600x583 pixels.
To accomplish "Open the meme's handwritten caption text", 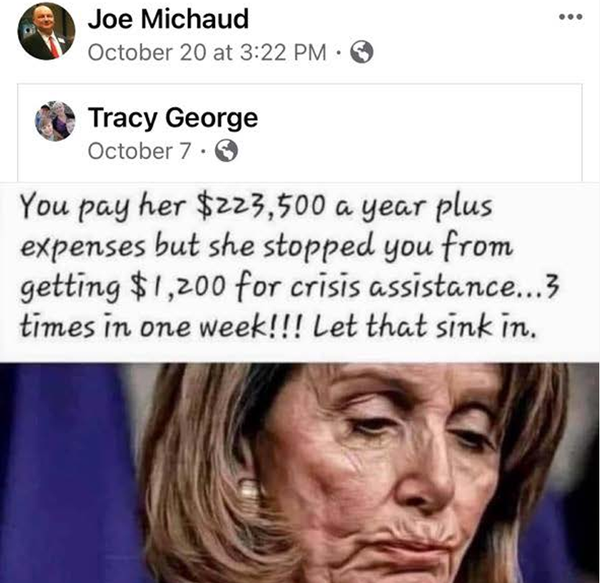I will [289, 265].
